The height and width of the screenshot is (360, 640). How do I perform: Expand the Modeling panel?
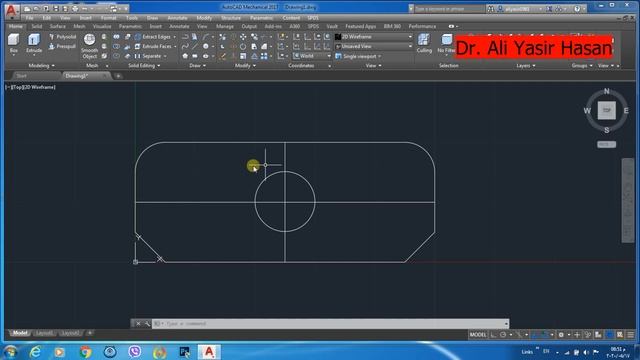pyautogui.click(x=41, y=66)
